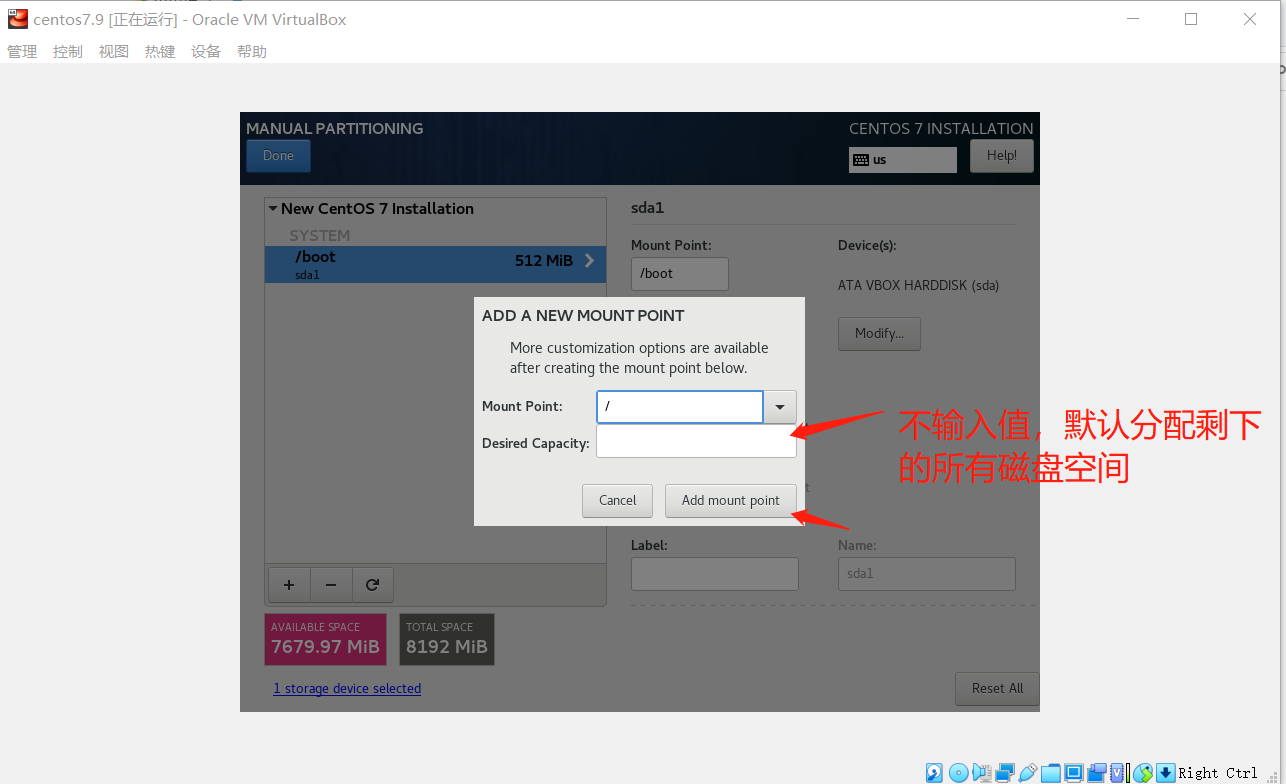Click the keyboard layout icon beside us
This screenshot has height=784, width=1286.
point(860,160)
